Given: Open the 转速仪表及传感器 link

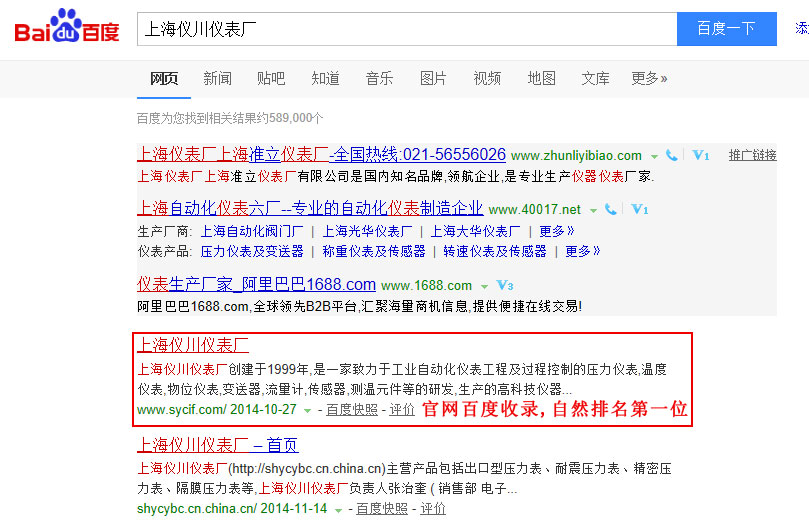Looking at the screenshot, I should tap(495, 251).
